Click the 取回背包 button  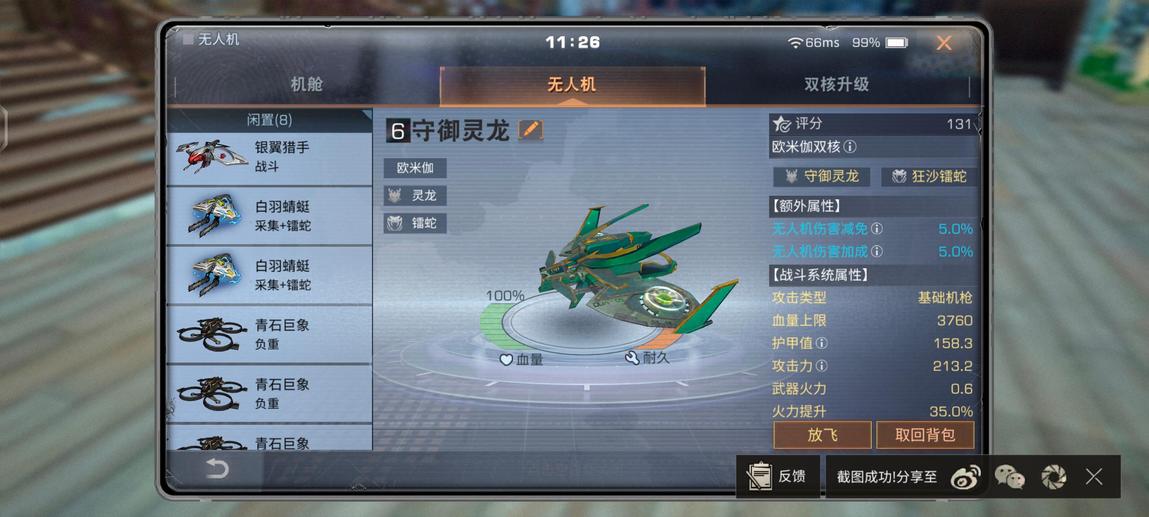[925, 435]
